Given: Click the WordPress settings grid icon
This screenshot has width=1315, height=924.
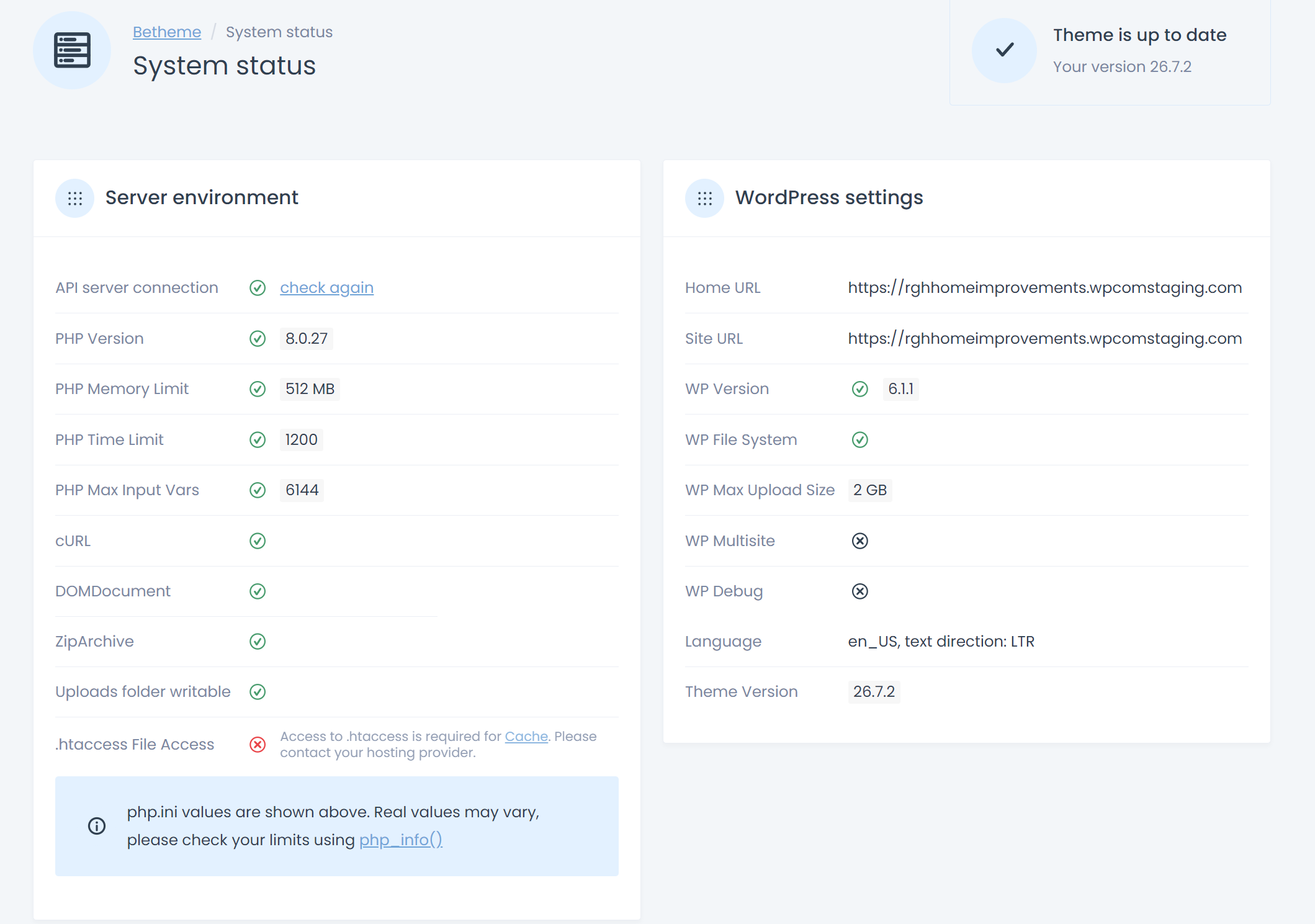Looking at the screenshot, I should 704,198.
